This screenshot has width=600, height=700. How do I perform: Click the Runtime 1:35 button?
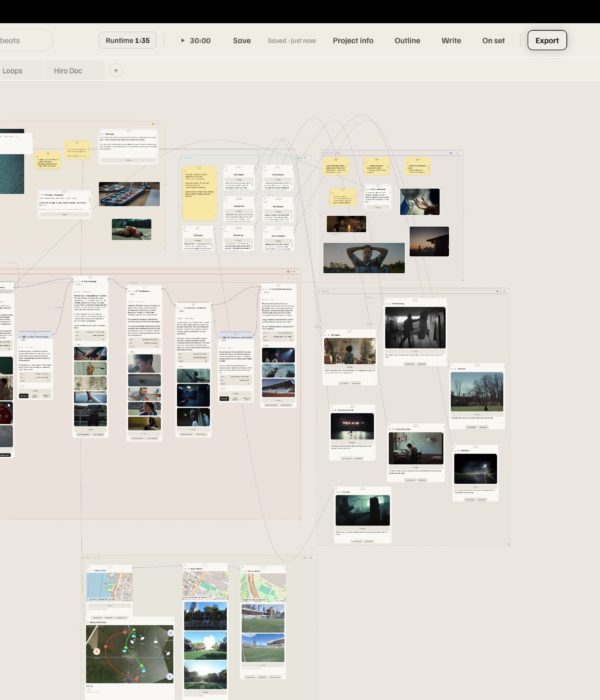(127, 41)
